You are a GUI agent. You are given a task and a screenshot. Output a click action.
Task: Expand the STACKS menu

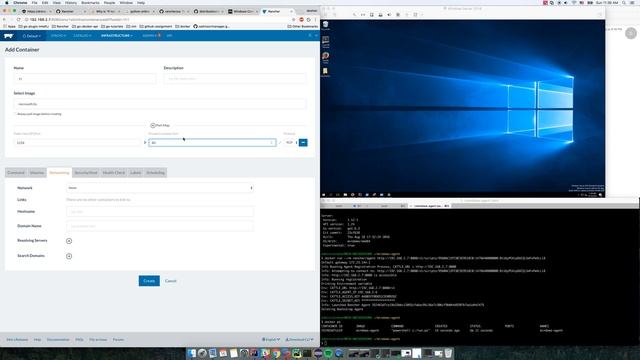coord(58,36)
